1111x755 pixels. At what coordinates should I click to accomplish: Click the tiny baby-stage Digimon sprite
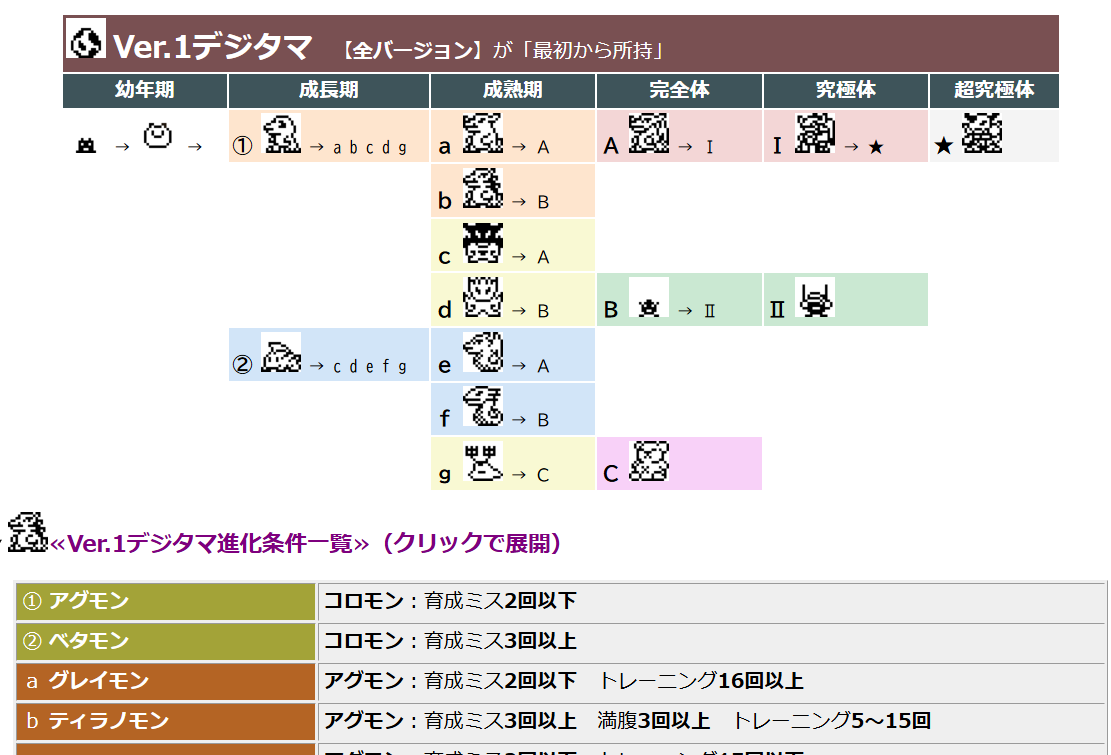(86, 146)
